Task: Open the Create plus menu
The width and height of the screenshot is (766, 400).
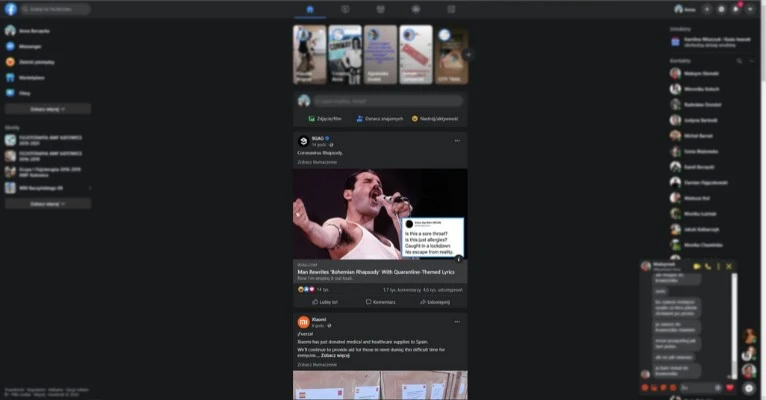Action: point(707,9)
